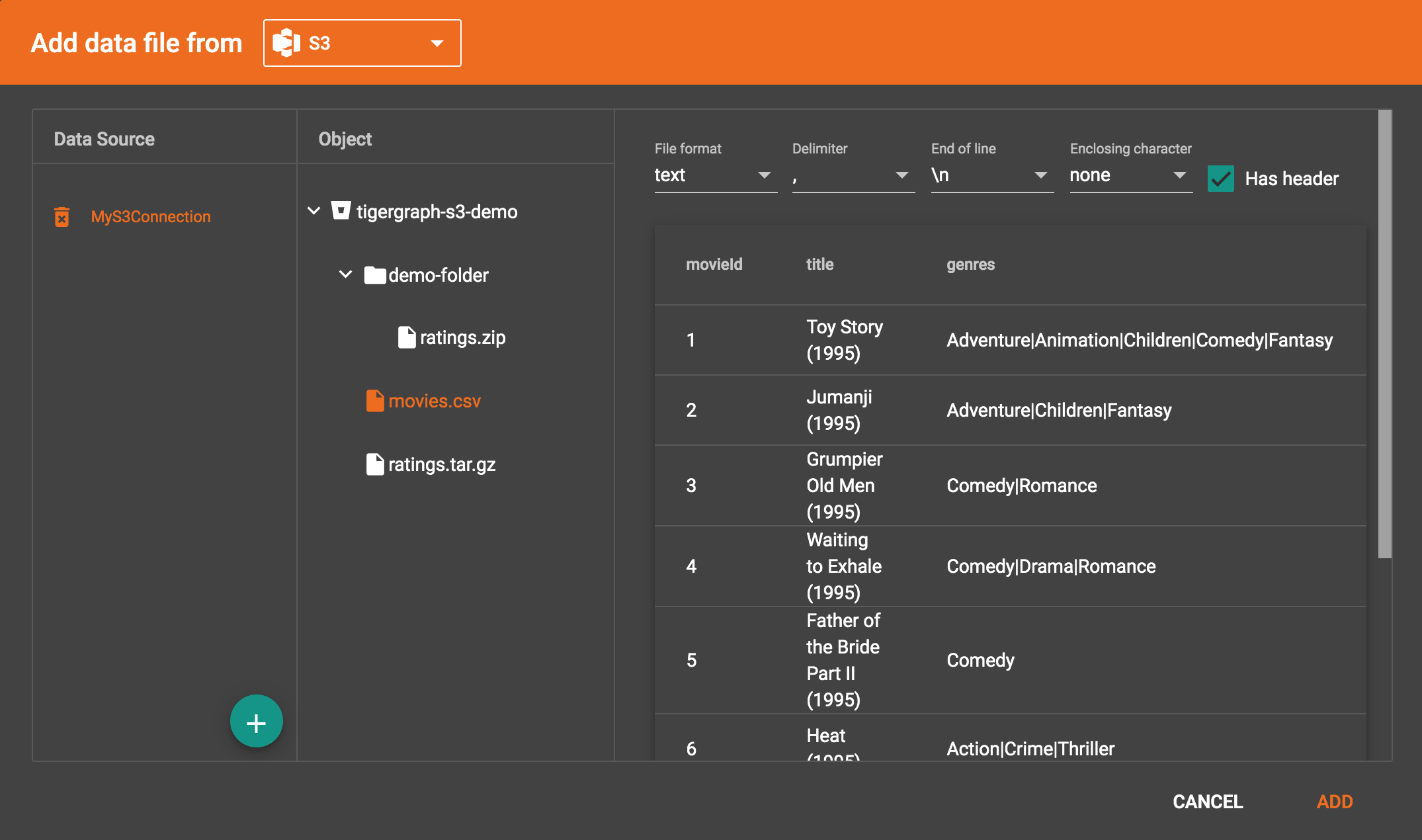Click the delete icon beside MyS3Connection
The height and width of the screenshot is (840, 1422).
click(x=62, y=217)
